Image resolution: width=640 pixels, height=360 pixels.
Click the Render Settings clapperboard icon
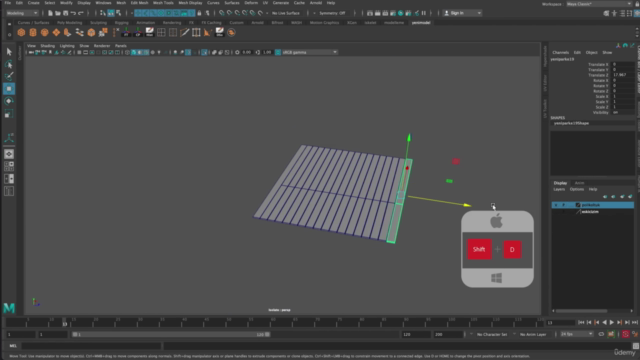point(393,13)
